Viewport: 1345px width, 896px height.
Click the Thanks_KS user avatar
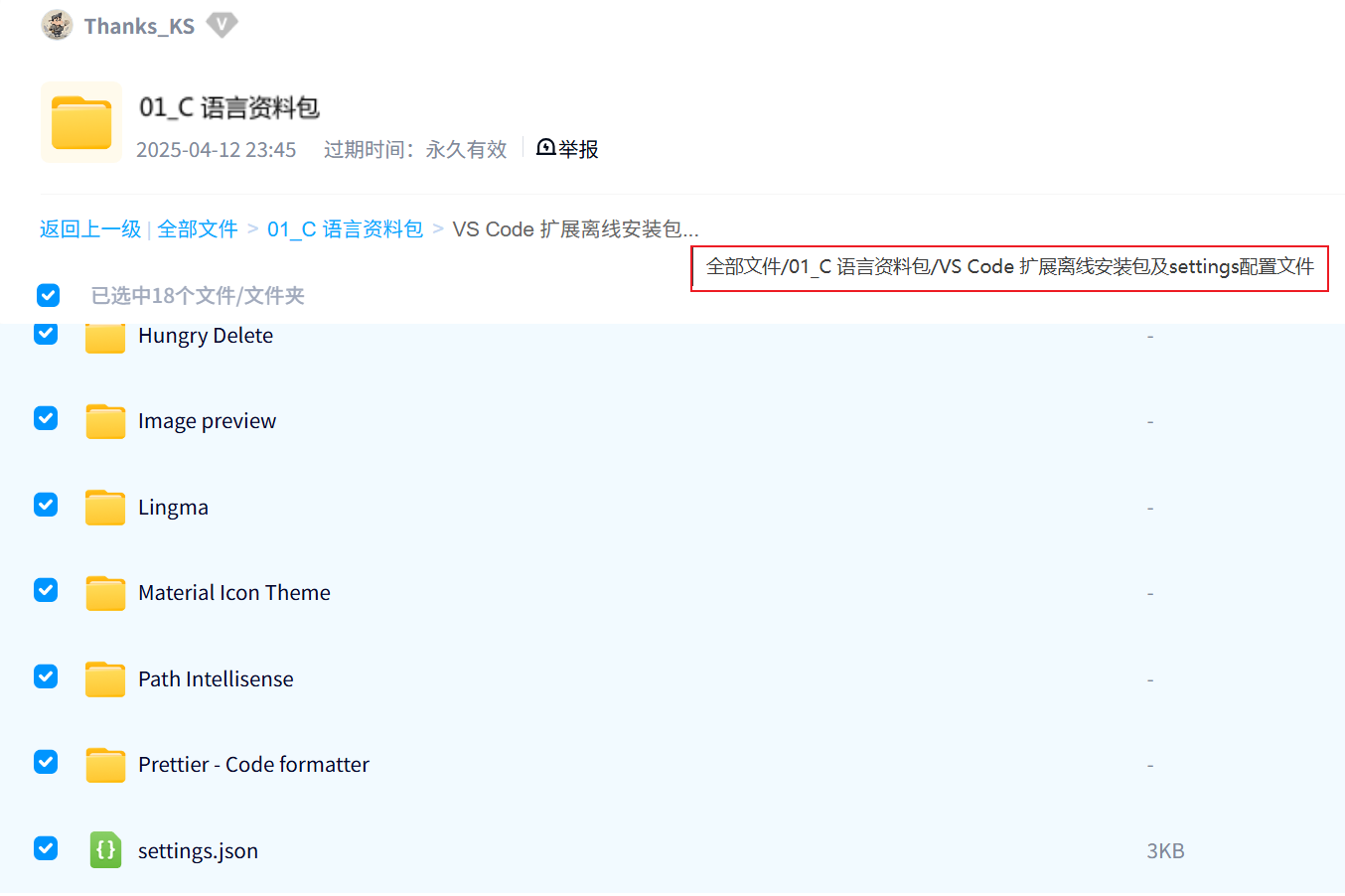[x=58, y=25]
